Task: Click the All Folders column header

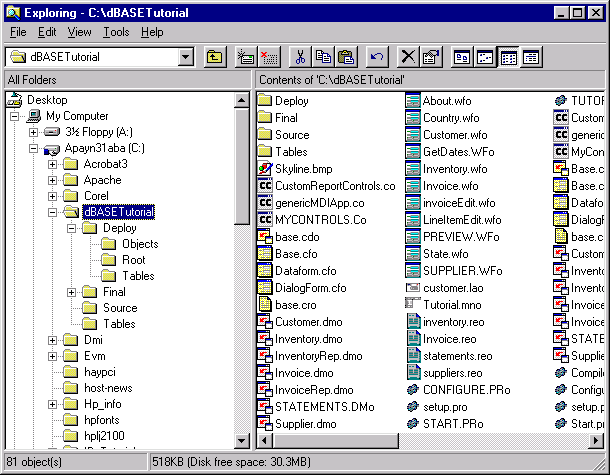Action: [128, 80]
